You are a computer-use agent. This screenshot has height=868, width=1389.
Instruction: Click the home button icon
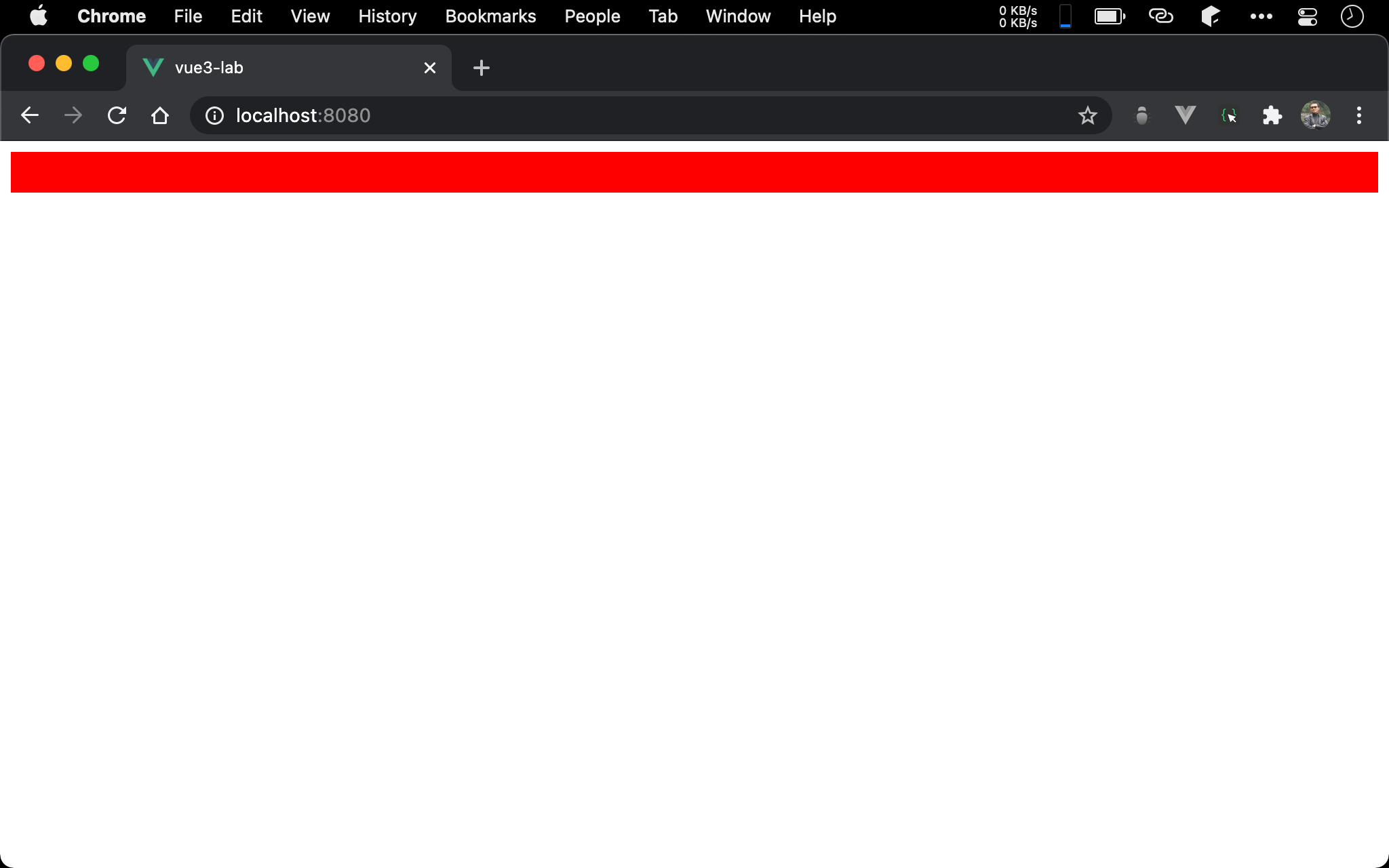(x=160, y=115)
